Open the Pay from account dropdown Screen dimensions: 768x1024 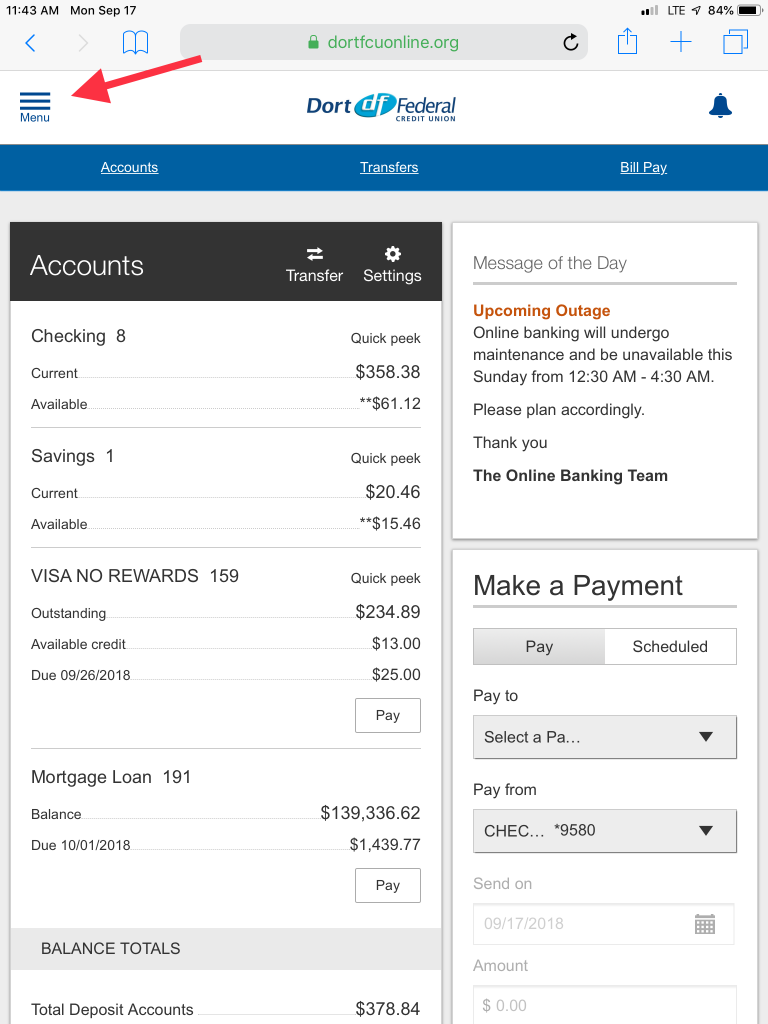click(604, 831)
